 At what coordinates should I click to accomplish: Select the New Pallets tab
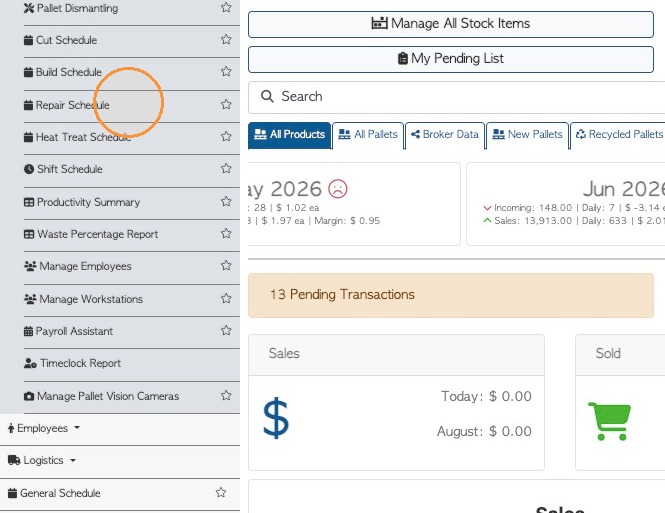tap(527, 135)
